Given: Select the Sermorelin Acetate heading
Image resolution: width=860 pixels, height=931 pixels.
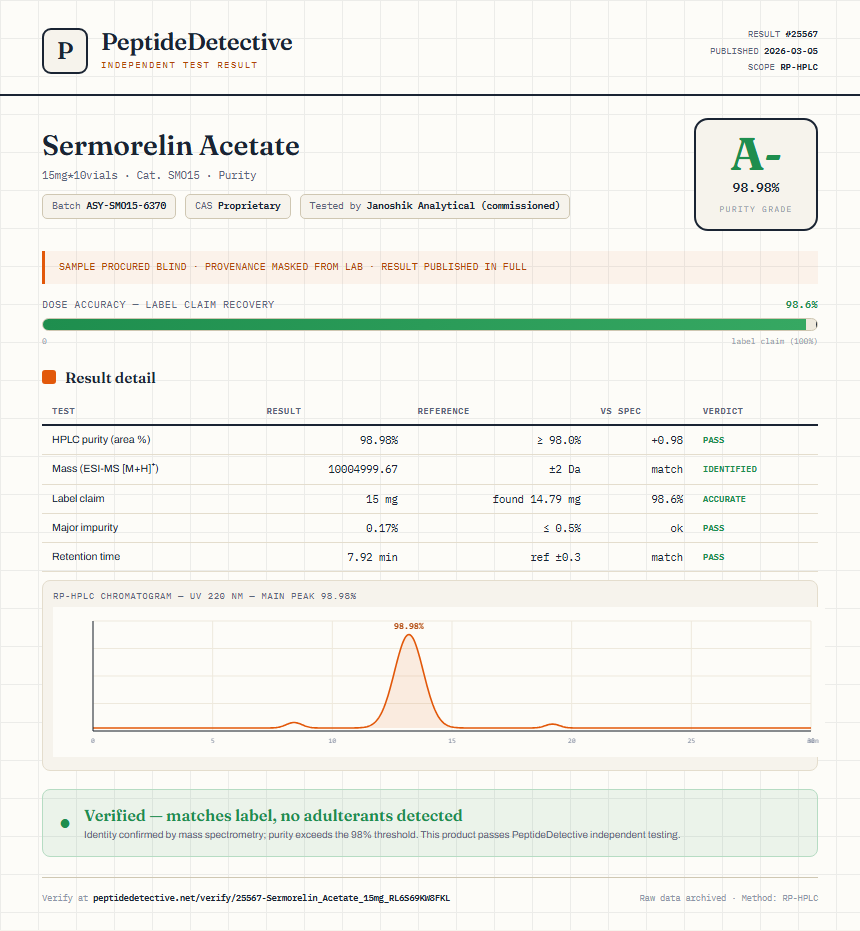Looking at the screenshot, I should pos(171,145).
